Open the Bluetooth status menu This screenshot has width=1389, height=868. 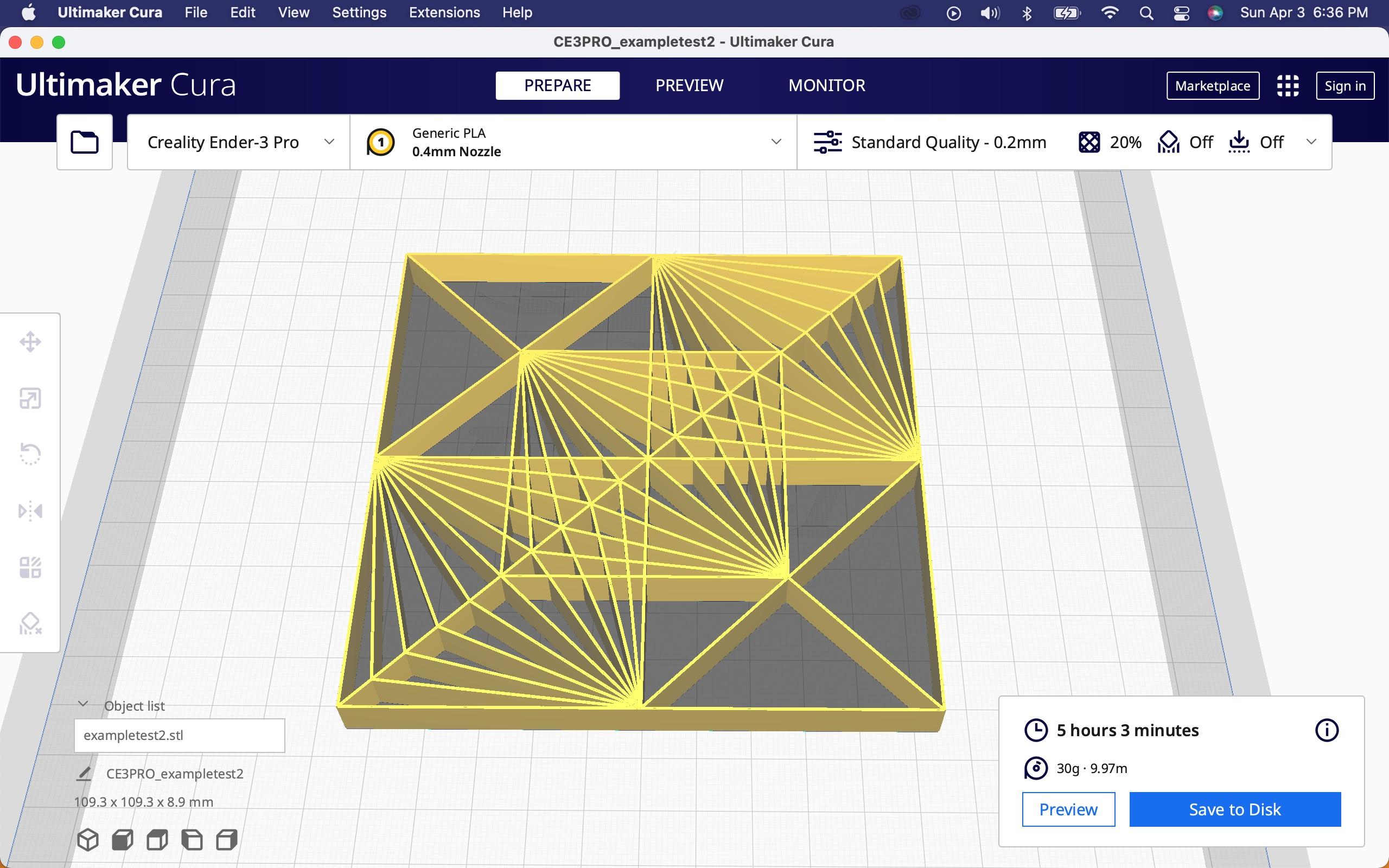coord(1028,12)
